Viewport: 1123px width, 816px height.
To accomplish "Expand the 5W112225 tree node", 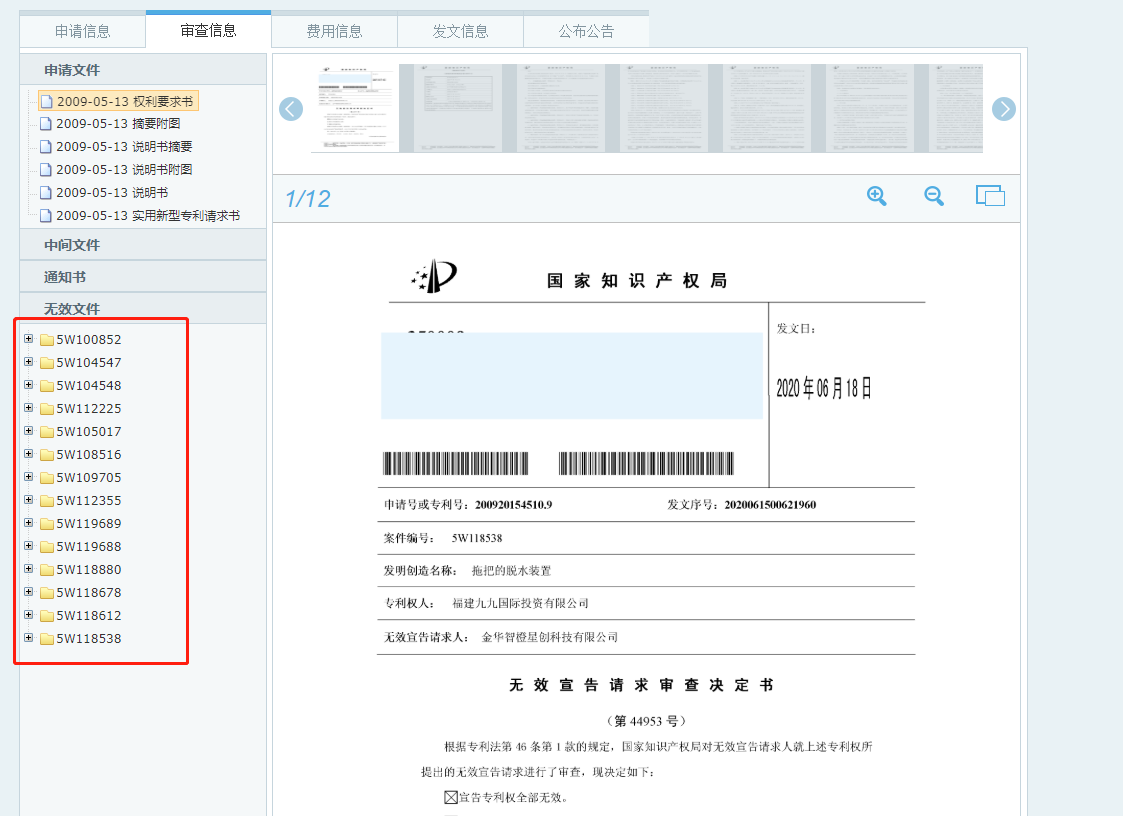I will click(29, 408).
